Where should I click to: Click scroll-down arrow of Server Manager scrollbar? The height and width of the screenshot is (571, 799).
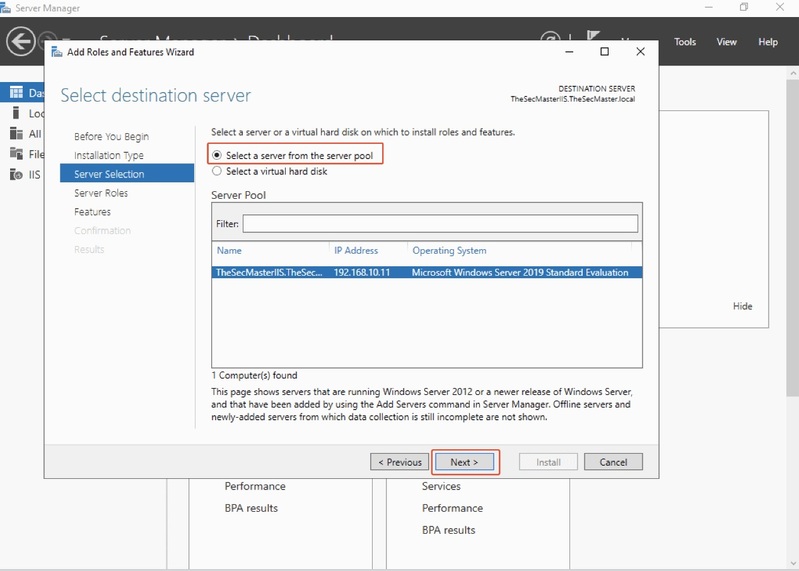pyautogui.click(x=793, y=563)
